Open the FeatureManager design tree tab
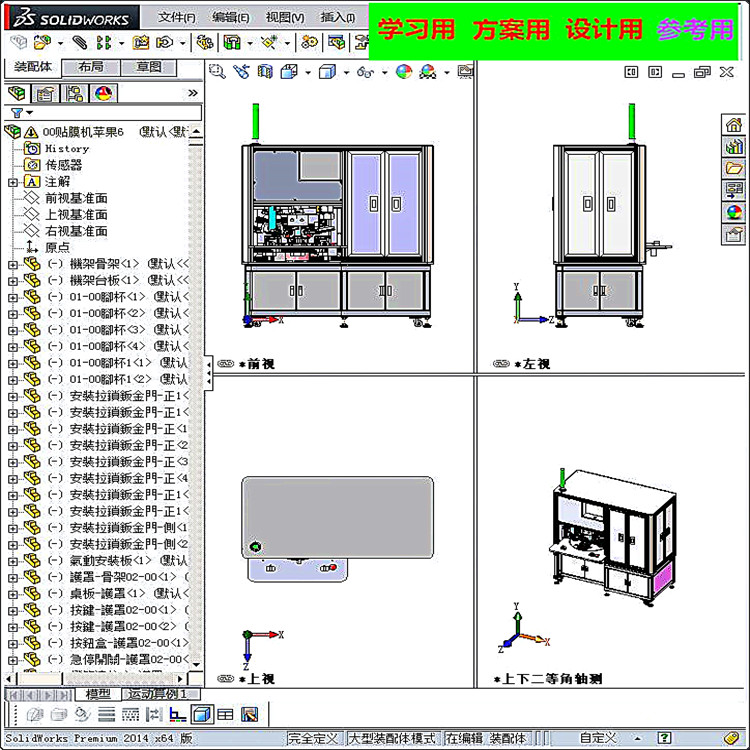 pyautogui.click(x=17, y=93)
